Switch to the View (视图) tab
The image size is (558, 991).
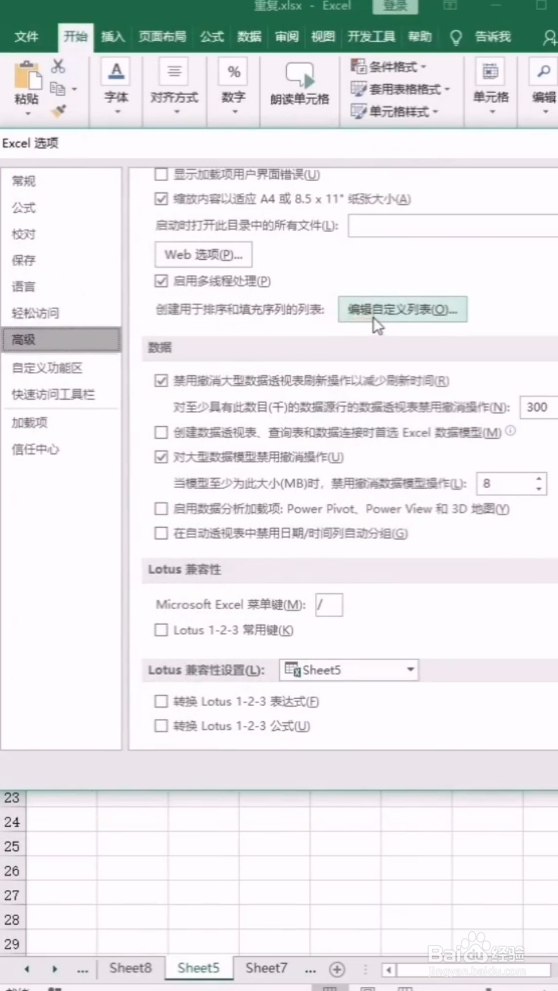coord(323,37)
